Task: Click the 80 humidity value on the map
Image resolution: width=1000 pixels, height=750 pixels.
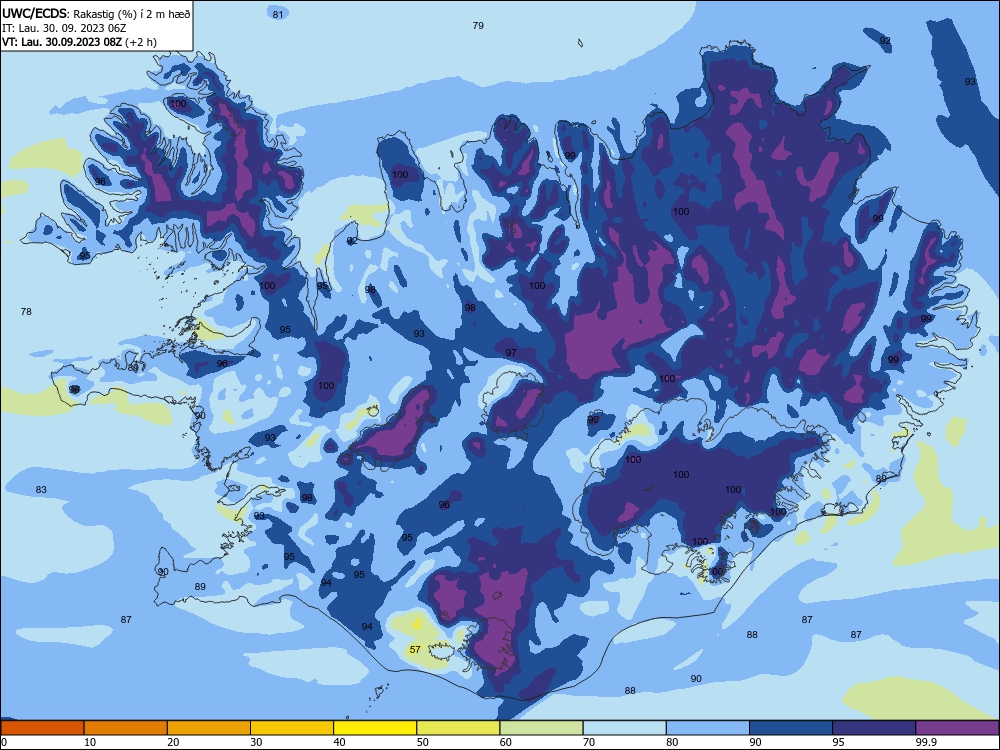Action: coord(881,478)
